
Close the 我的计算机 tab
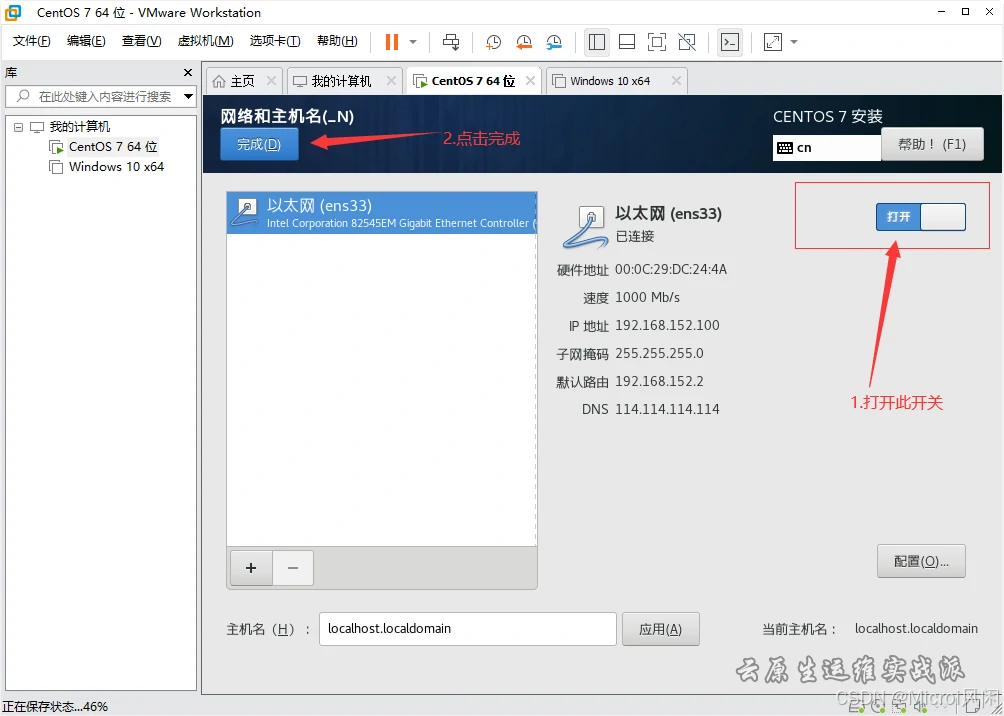[x=391, y=81]
